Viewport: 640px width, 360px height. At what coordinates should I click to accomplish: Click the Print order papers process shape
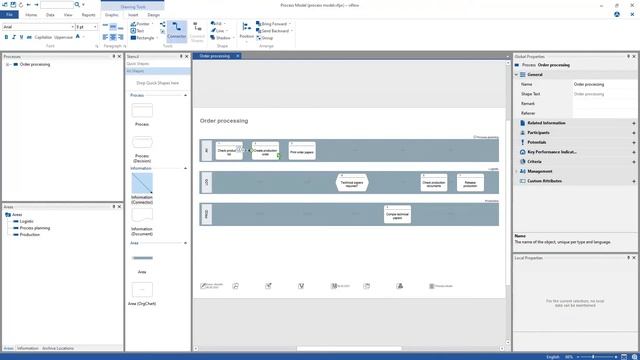coord(302,151)
